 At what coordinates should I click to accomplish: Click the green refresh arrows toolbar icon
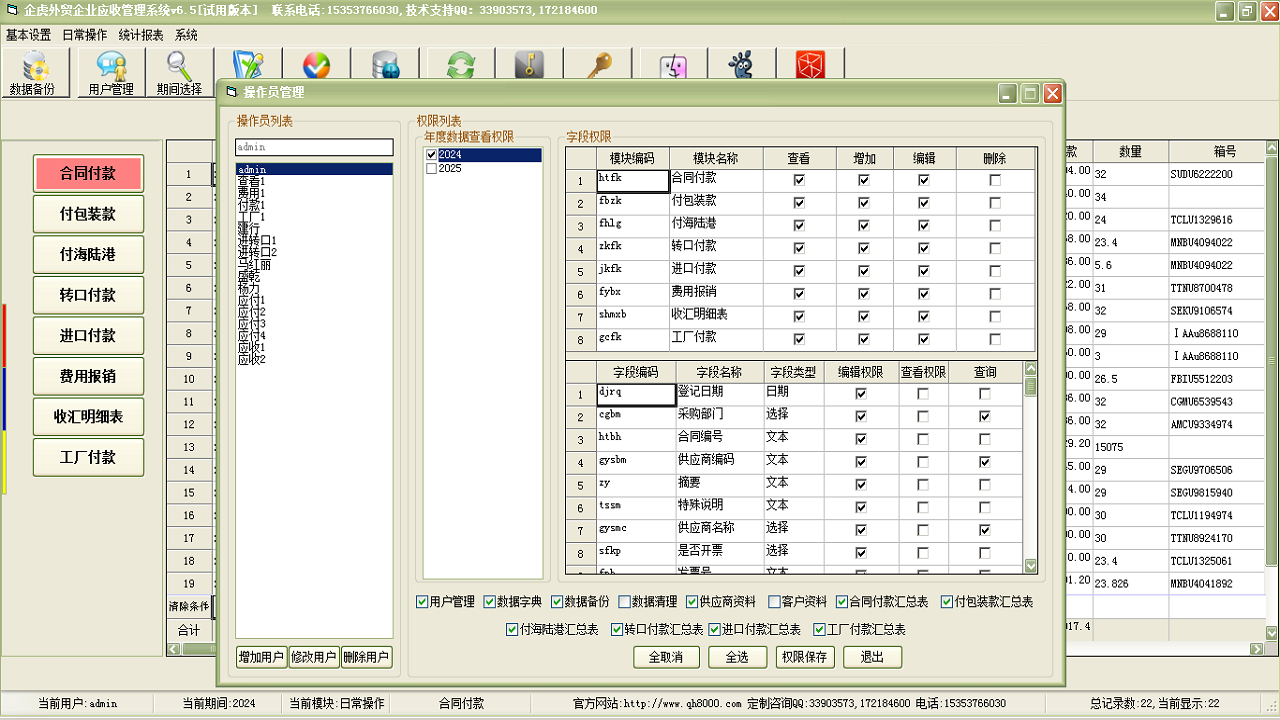coord(461,66)
